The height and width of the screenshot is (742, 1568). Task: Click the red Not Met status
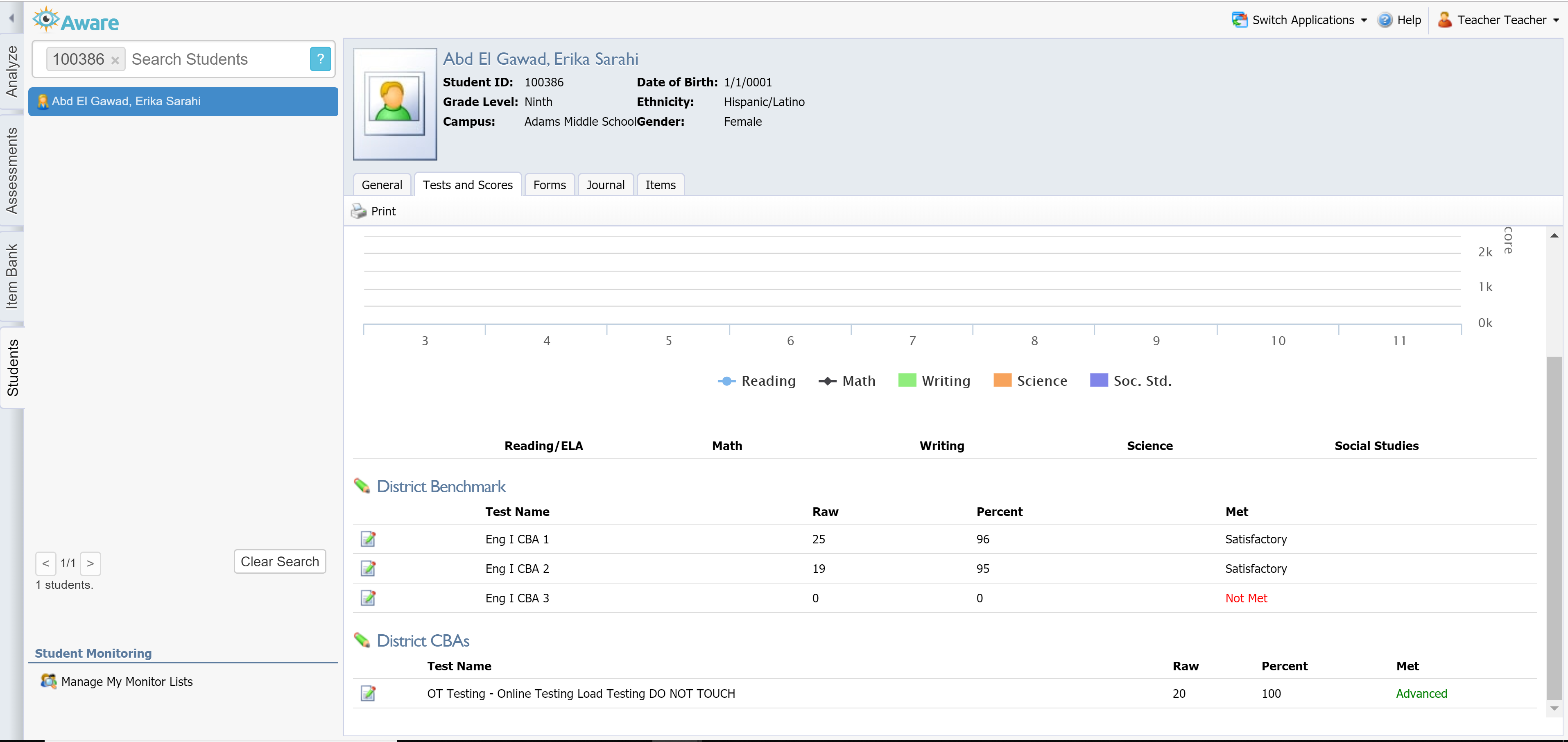pos(1246,598)
